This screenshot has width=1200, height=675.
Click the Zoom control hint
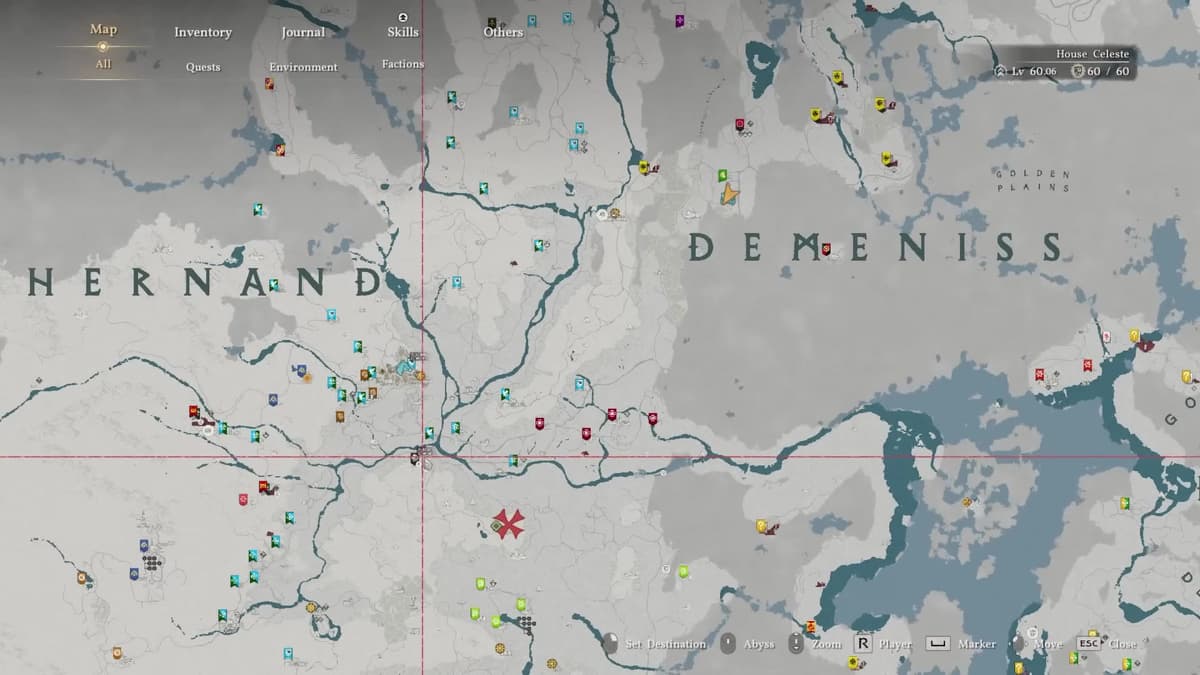(827, 644)
